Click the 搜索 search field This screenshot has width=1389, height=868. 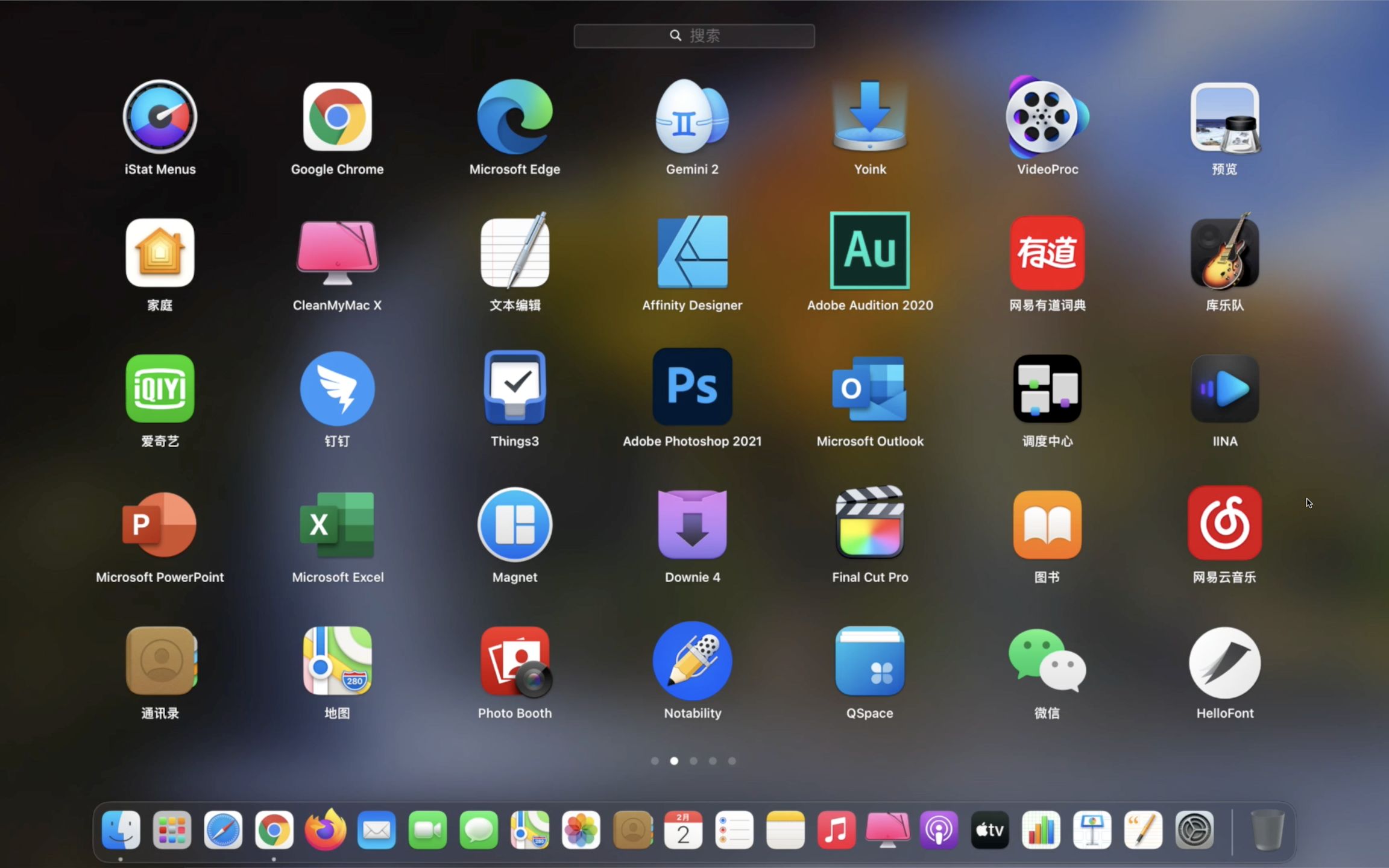pos(694,36)
